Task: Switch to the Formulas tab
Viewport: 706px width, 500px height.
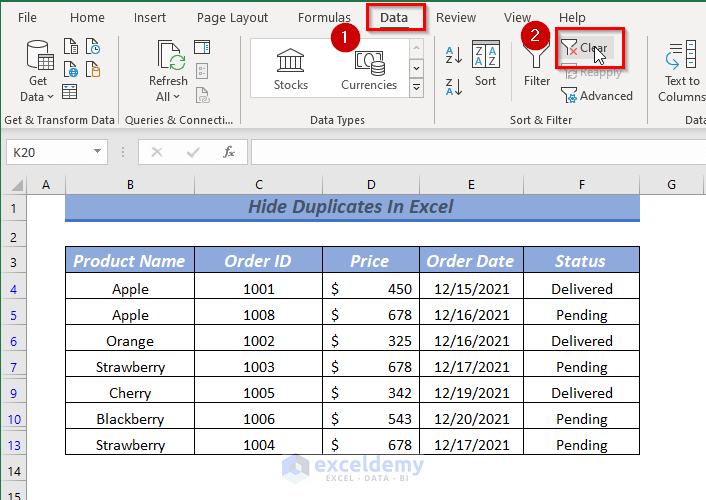Action: pos(324,18)
